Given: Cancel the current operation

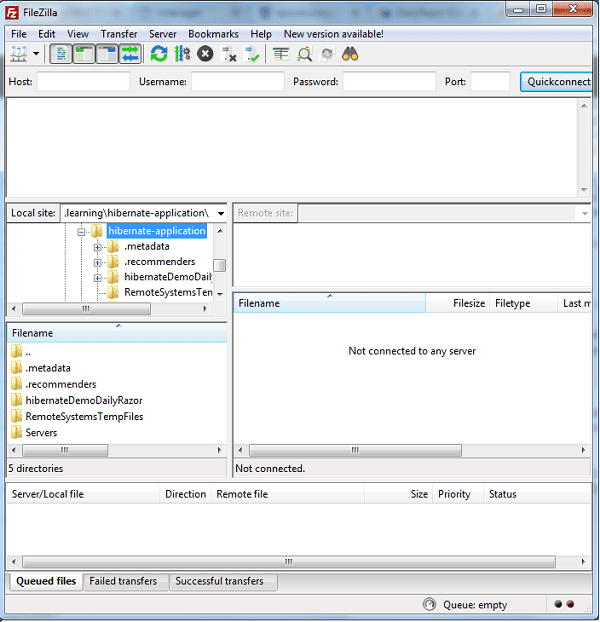Looking at the screenshot, I should (x=205, y=54).
